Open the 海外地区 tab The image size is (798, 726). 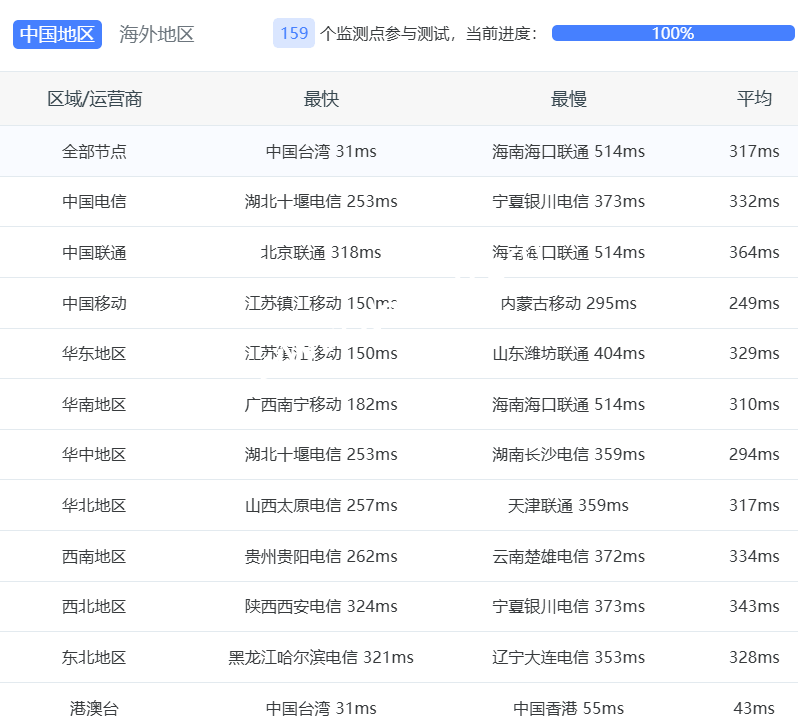(x=157, y=34)
